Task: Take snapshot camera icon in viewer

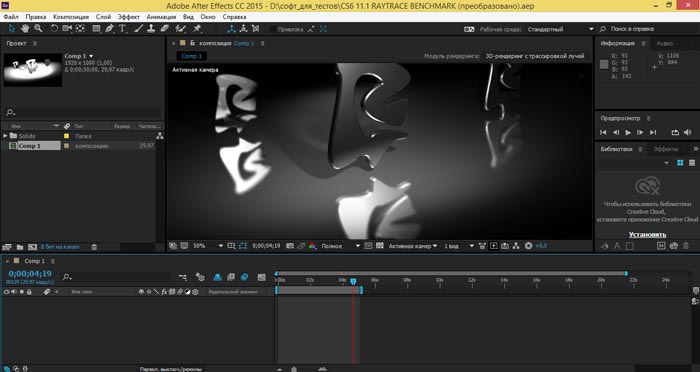Action: (290, 246)
